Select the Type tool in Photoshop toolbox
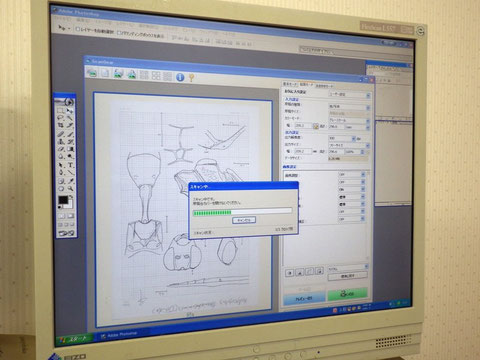This screenshot has height=360, width=480. (71, 165)
